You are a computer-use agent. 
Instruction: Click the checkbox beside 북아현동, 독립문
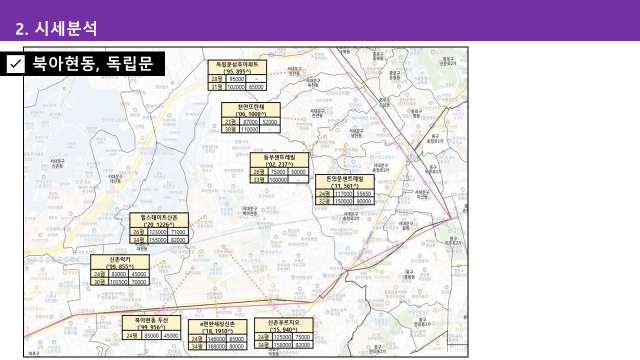16,64
